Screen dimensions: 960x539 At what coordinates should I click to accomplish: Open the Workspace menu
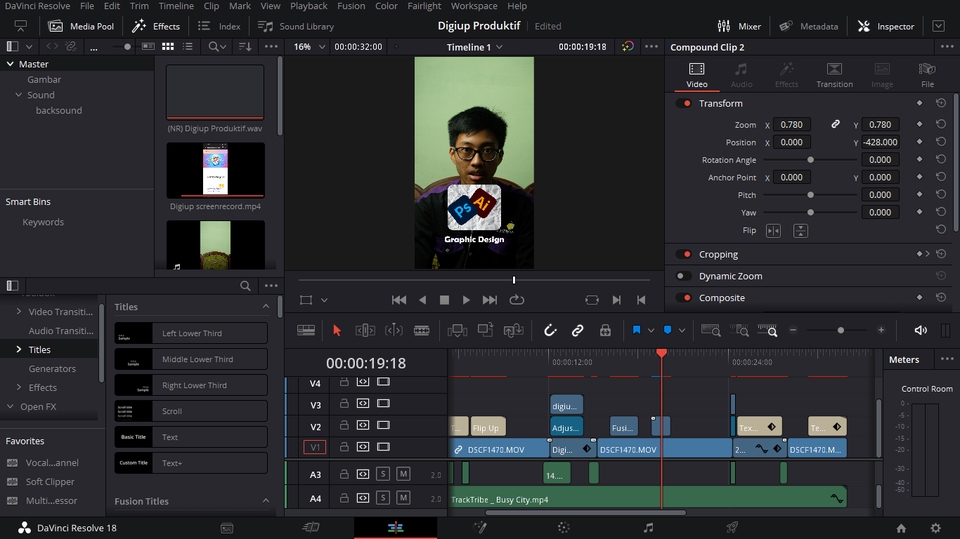474,6
